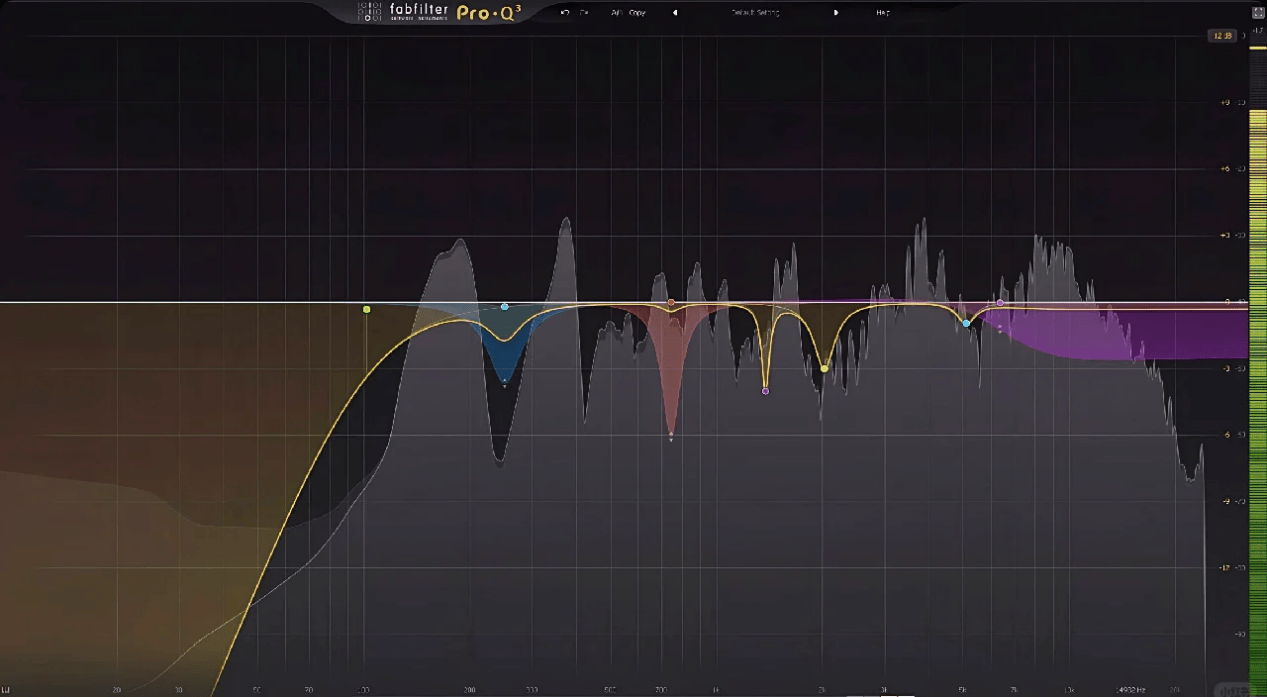Viewport: 1267px width, 697px height.
Task: Select the purple high-shelf node near 6 kHz
Action: [x=1000, y=303]
